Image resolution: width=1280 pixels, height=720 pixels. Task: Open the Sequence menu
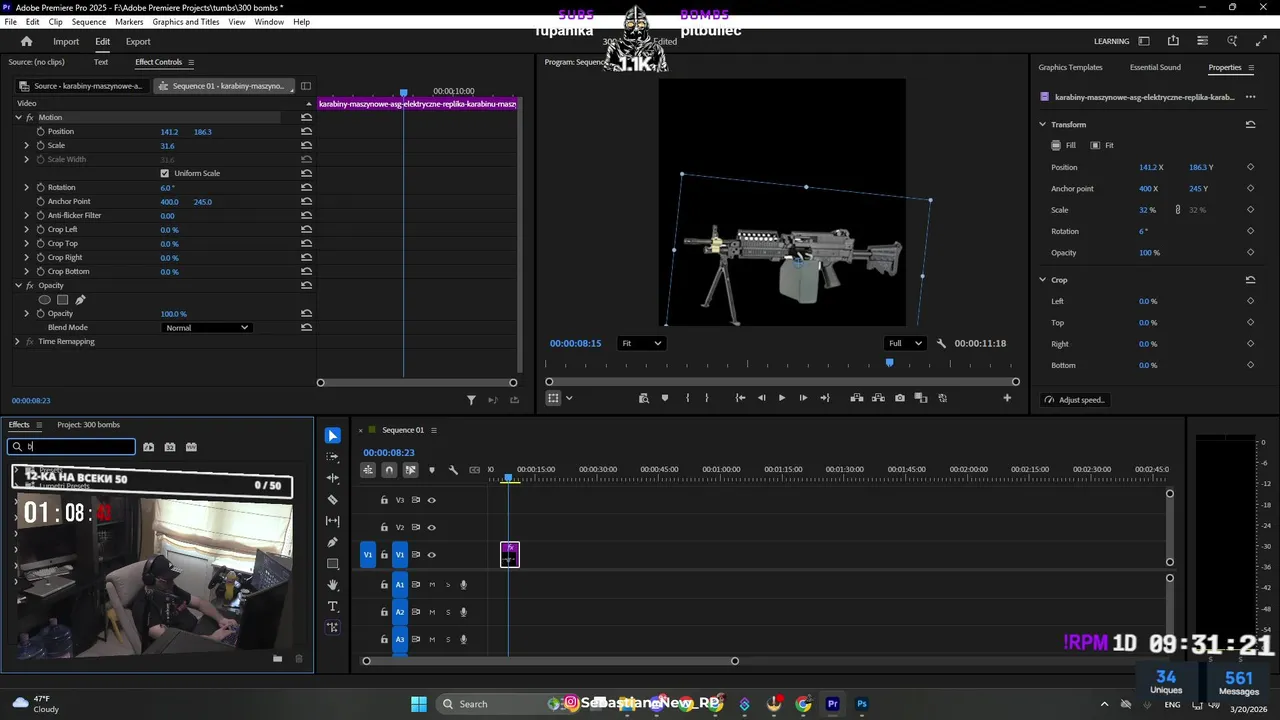[x=89, y=22]
